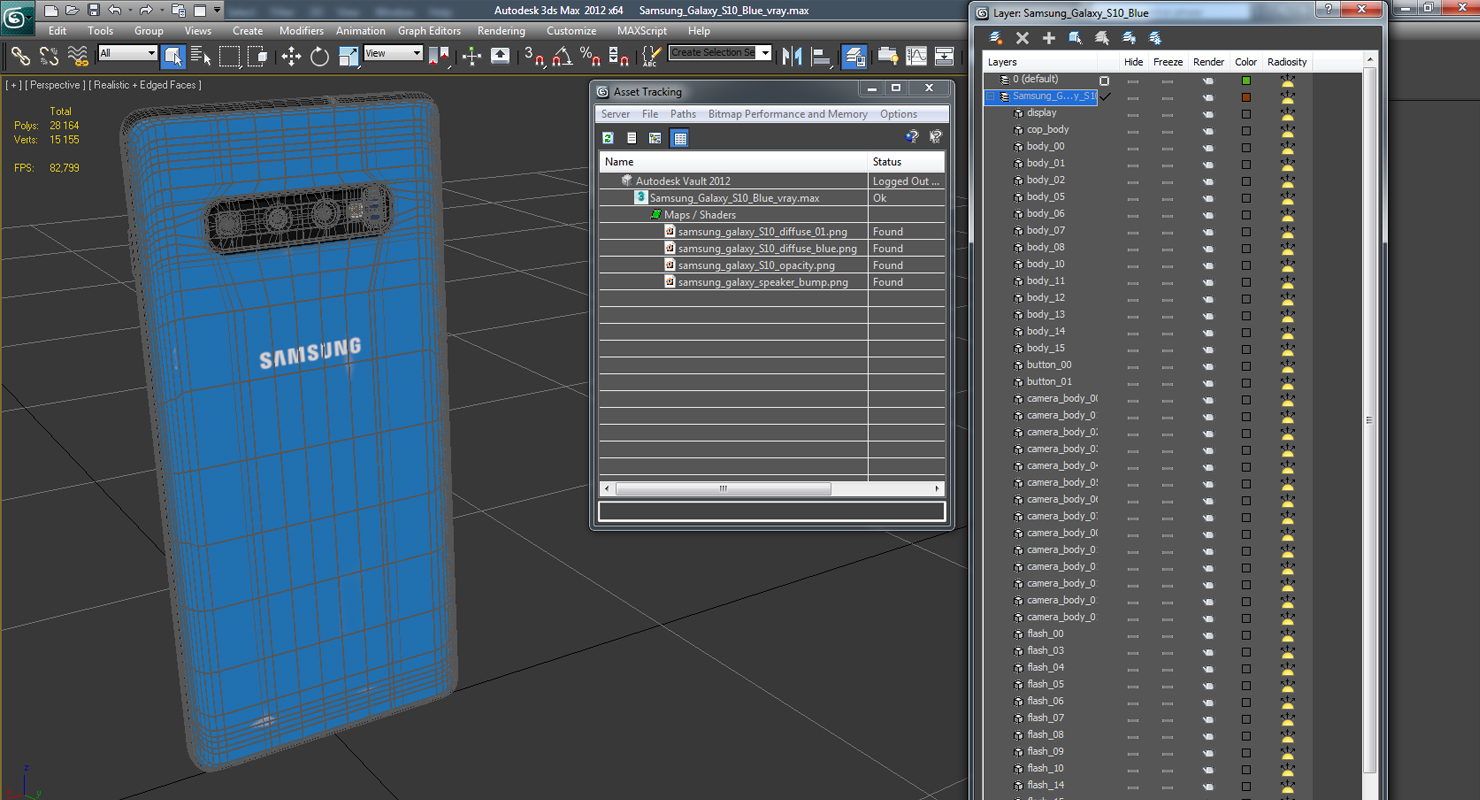The image size is (1480, 800).
Task: Open the MAXScript menu
Action: coord(642,31)
